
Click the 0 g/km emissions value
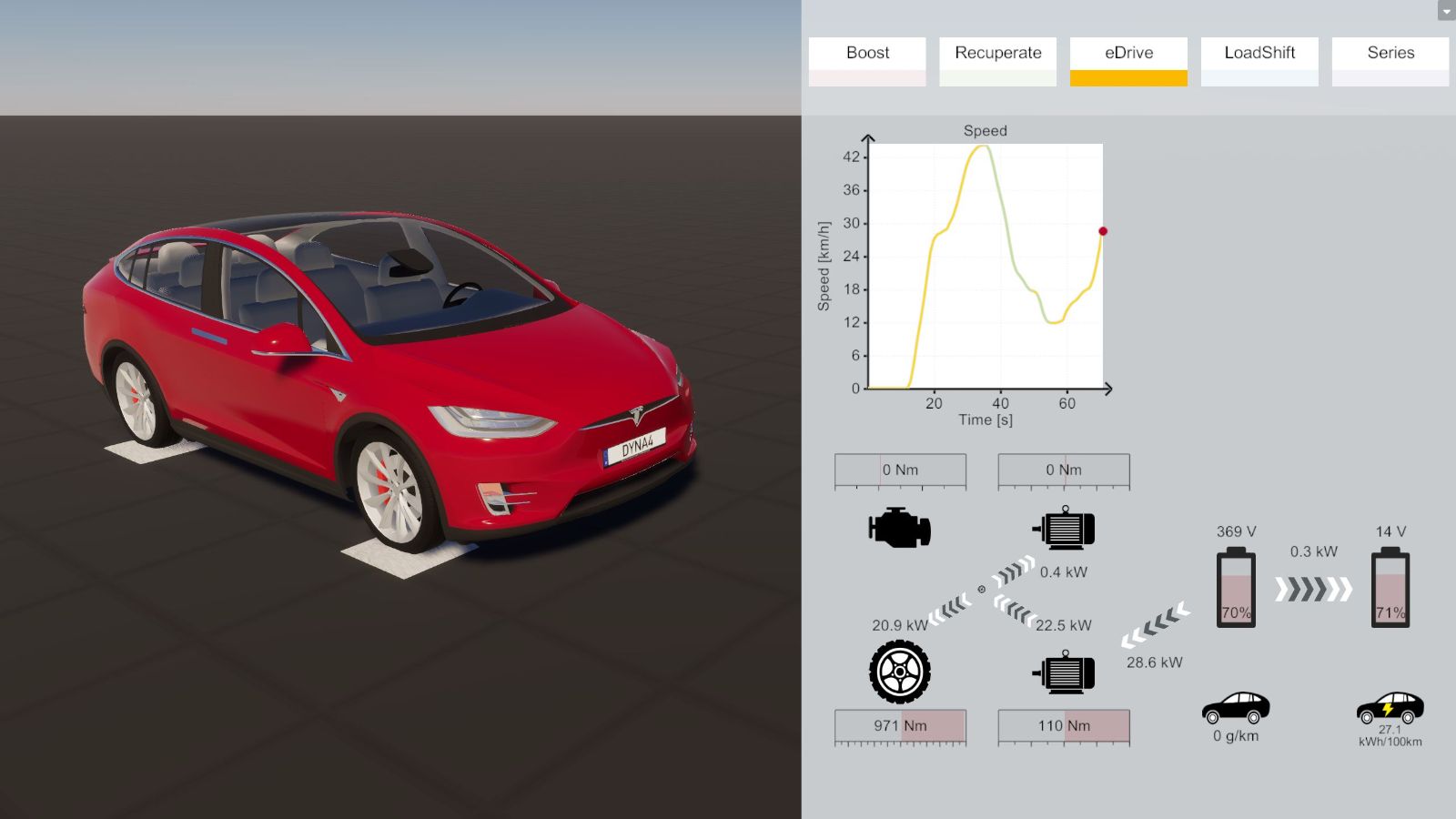(1236, 735)
